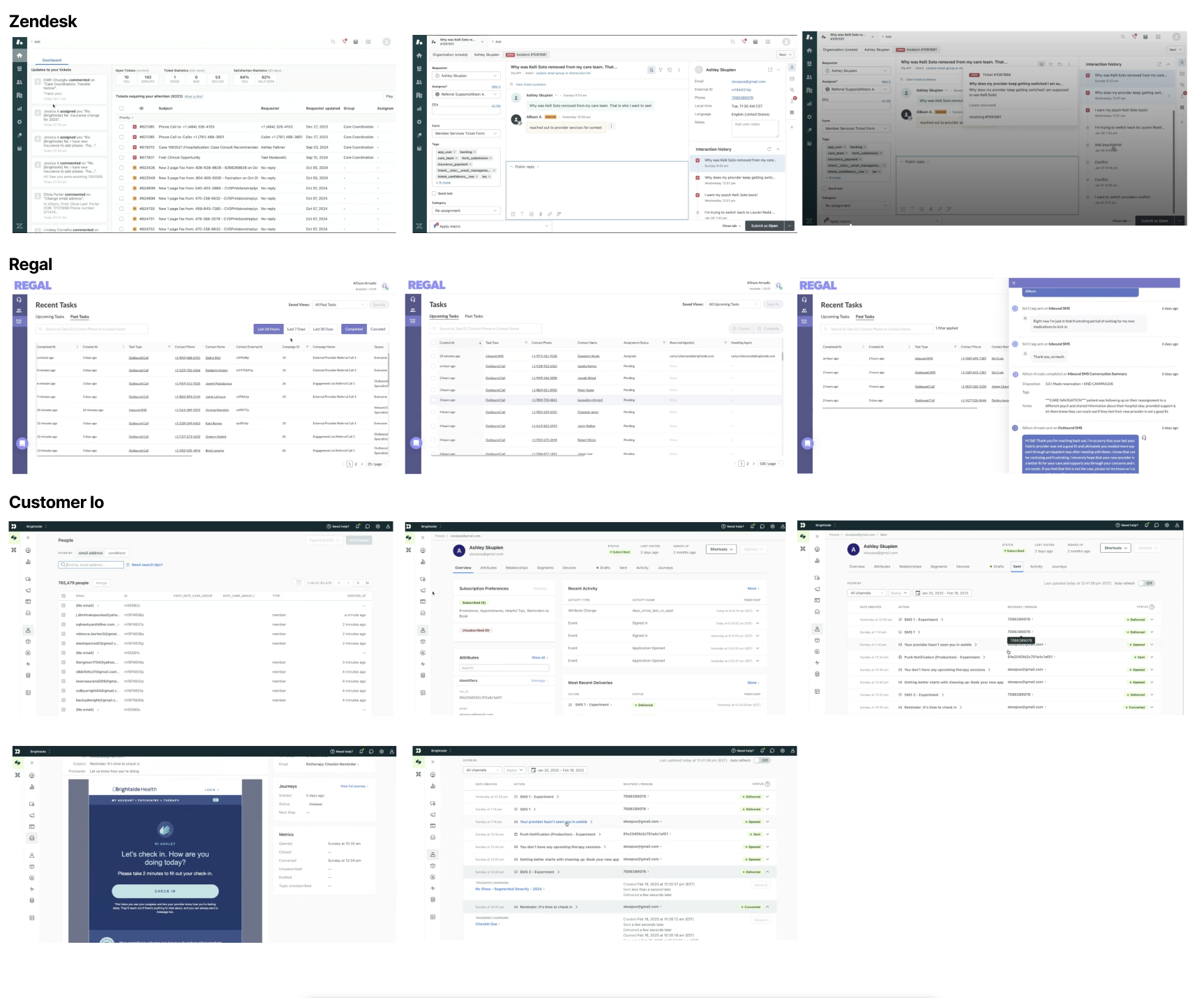Click vertical scrollbar of Regal Upcoming Tasks table
Viewport: 1204px width, 998px height.
[x=782, y=356]
